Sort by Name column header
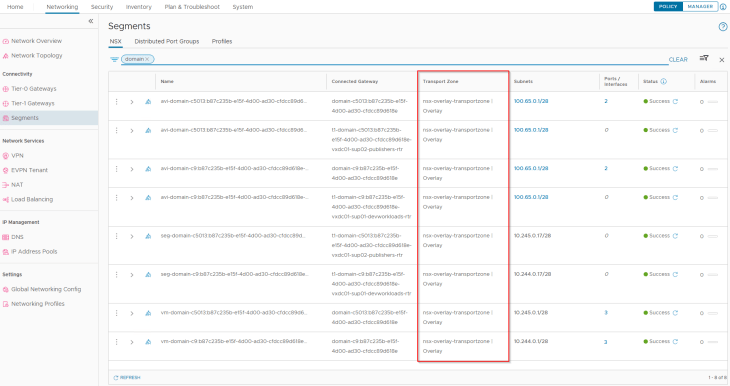 (x=167, y=81)
